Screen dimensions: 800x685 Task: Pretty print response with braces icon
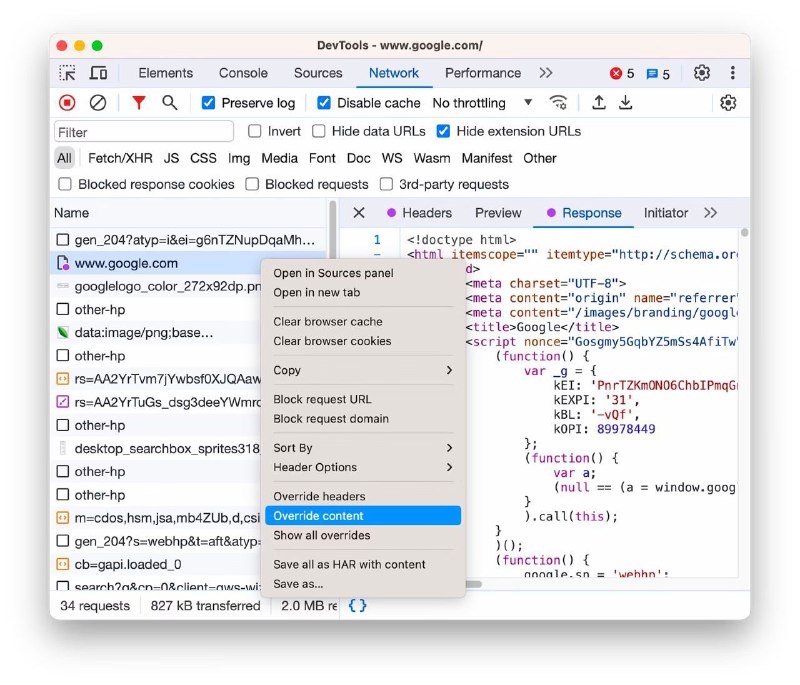[357, 605]
